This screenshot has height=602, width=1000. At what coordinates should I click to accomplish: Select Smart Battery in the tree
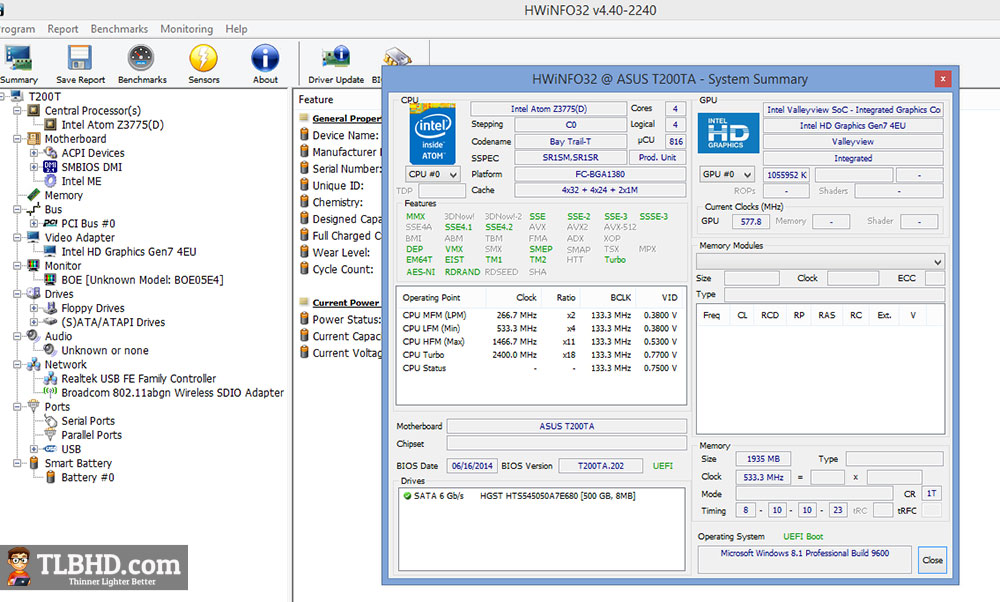(x=78, y=463)
